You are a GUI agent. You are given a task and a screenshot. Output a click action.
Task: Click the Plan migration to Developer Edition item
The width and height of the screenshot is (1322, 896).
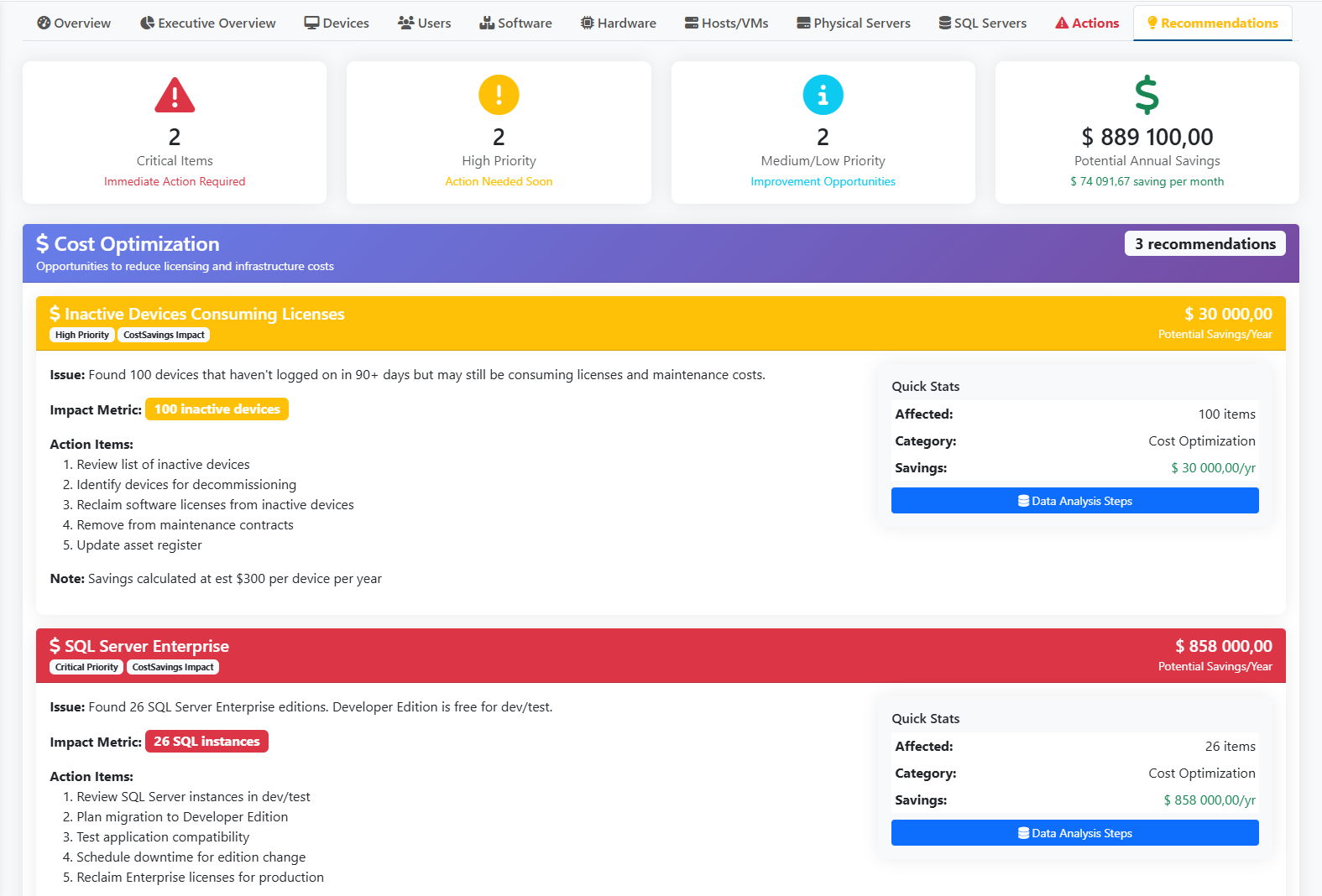pyautogui.click(x=182, y=817)
